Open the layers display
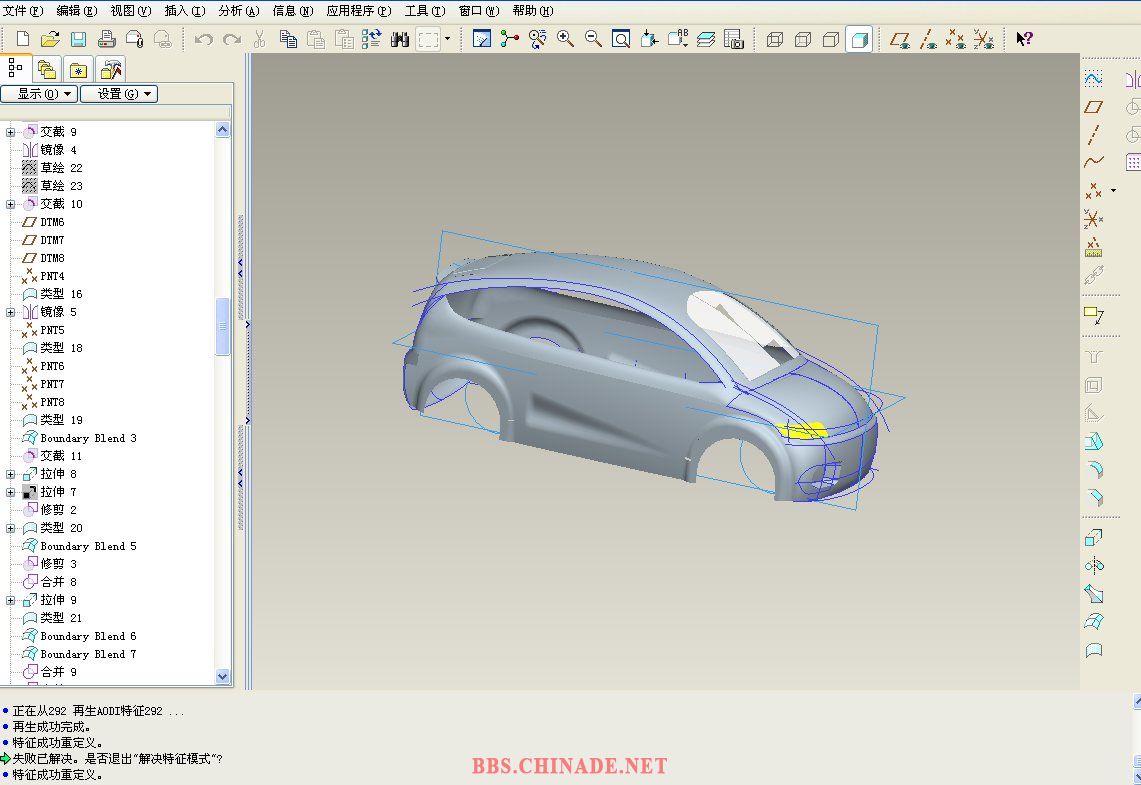The width and height of the screenshot is (1141, 785). tap(706, 39)
